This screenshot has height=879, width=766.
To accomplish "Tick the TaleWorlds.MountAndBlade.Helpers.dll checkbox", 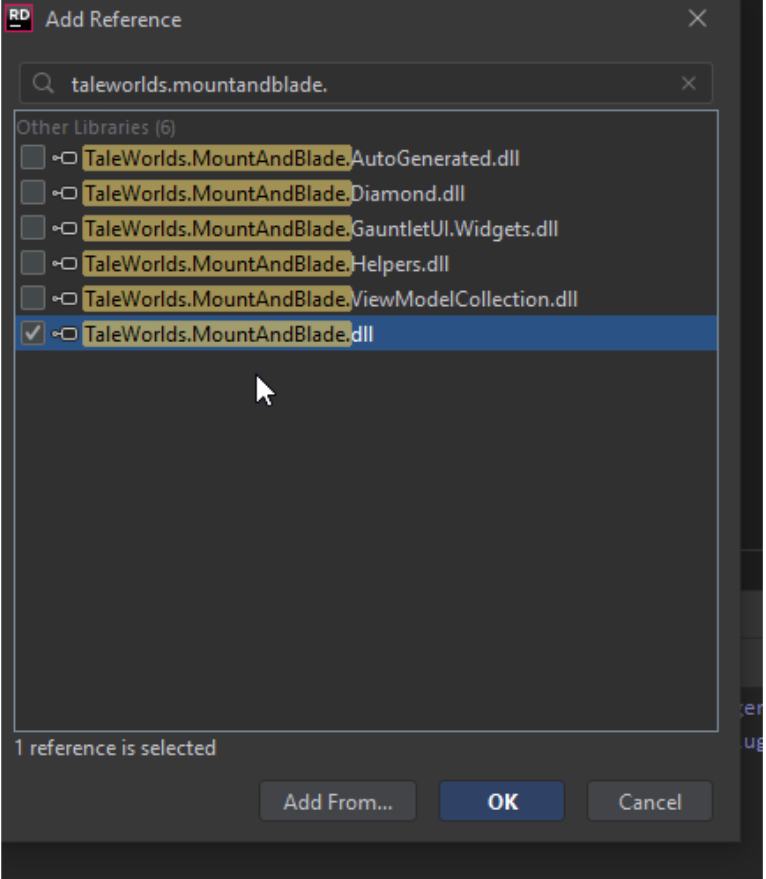I will click(33, 263).
